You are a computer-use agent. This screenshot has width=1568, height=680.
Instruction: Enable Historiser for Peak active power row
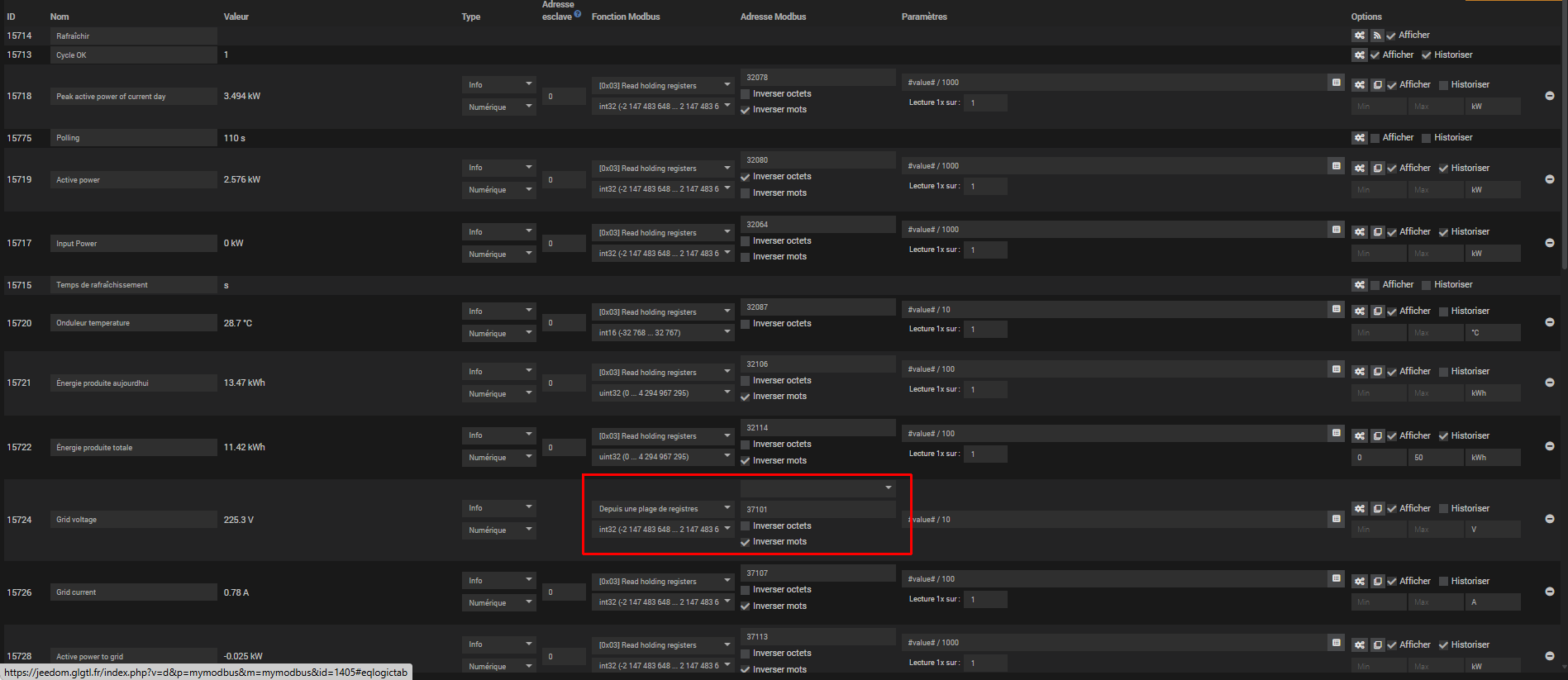pyautogui.click(x=1444, y=85)
